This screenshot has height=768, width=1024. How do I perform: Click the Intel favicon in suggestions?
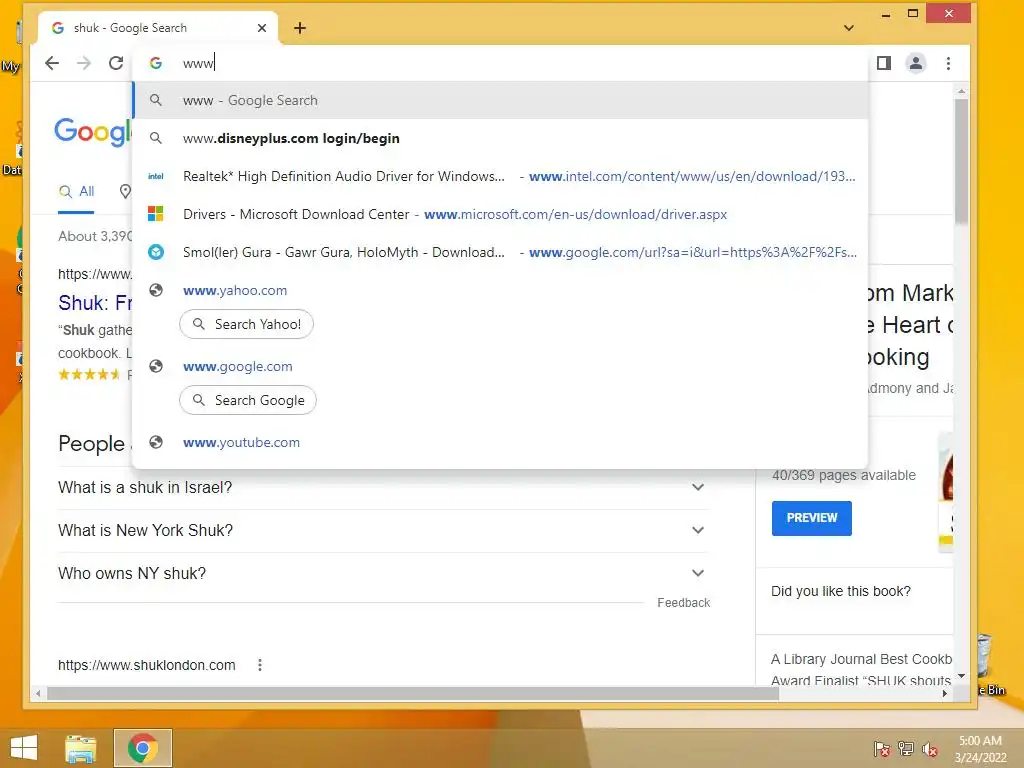(x=155, y=176)
